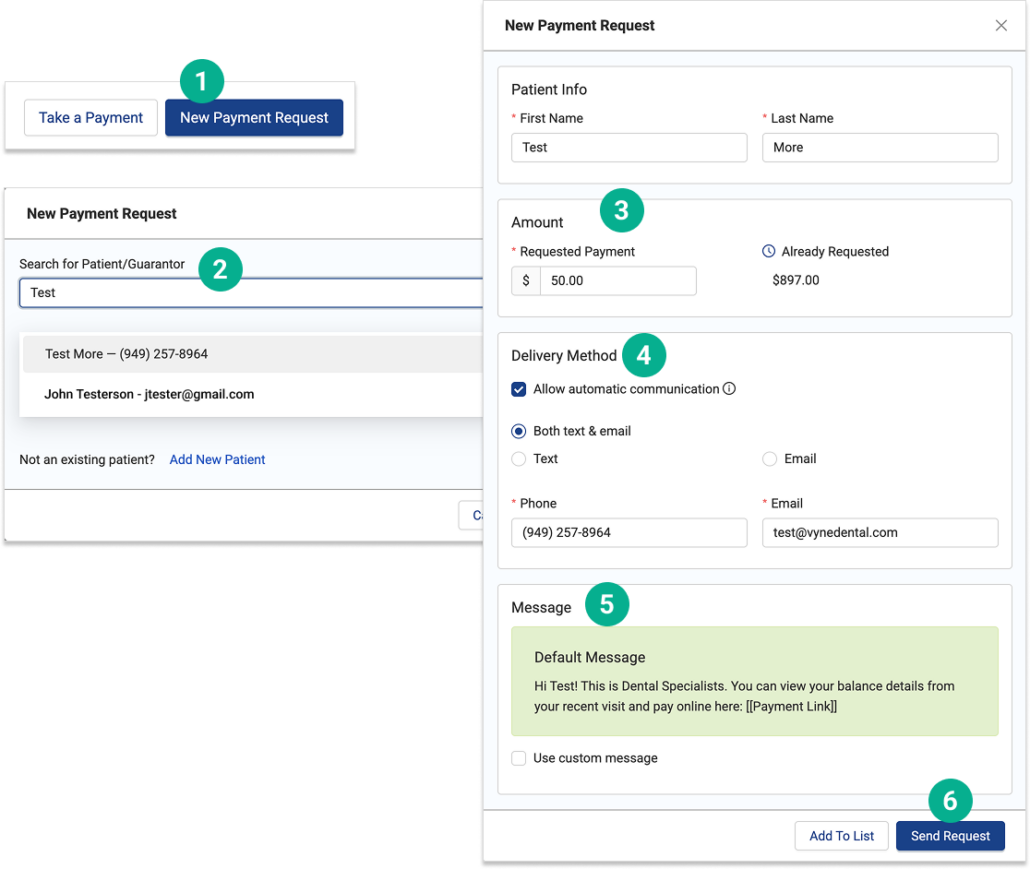This screenshot has width=1030, height=869.
Task: Click the Requested Payment amount field
Action: (617, 281)
